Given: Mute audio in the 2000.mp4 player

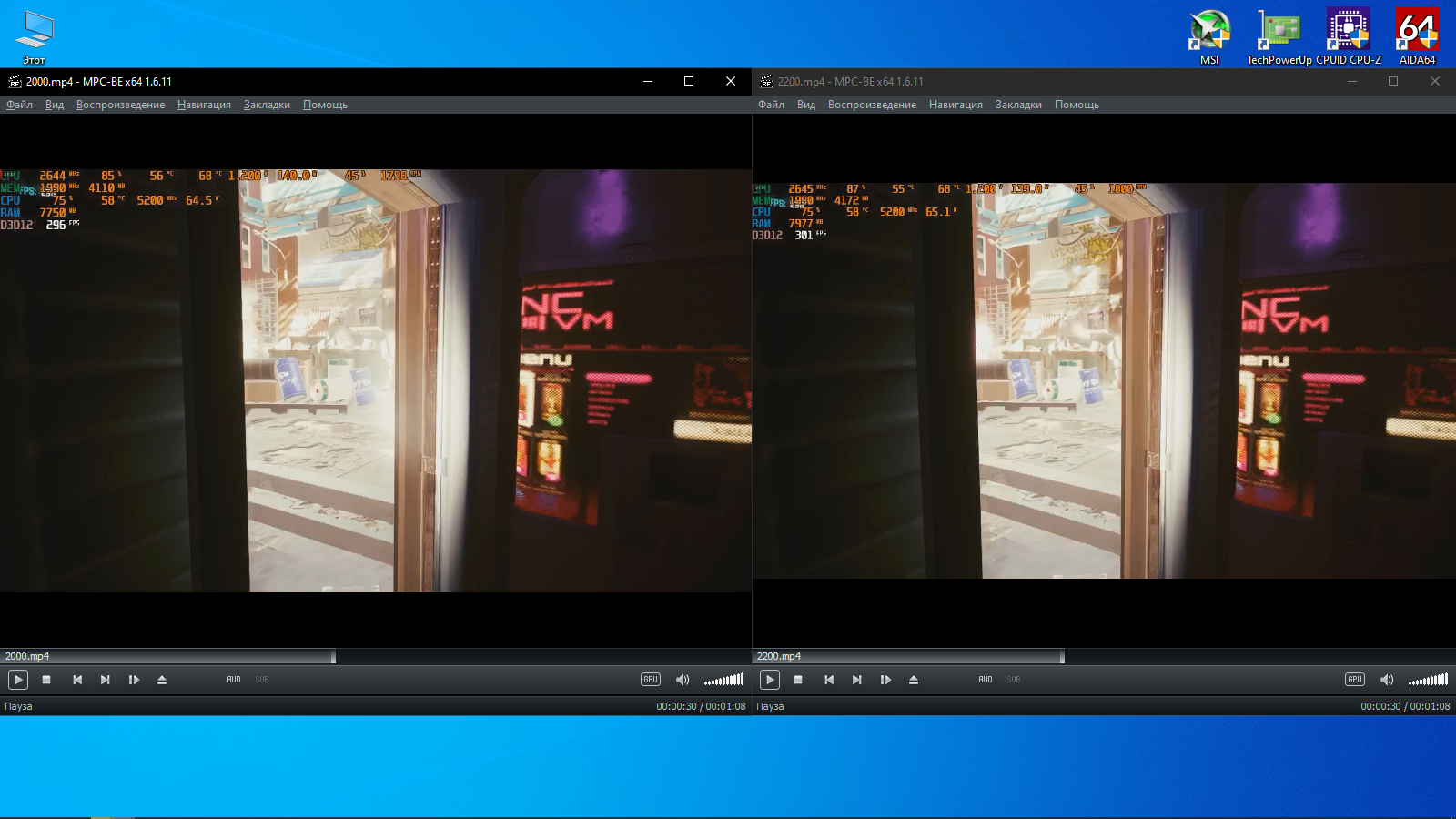Looking at the screenshot, I should pyautogui.click(x=682, y=680).
